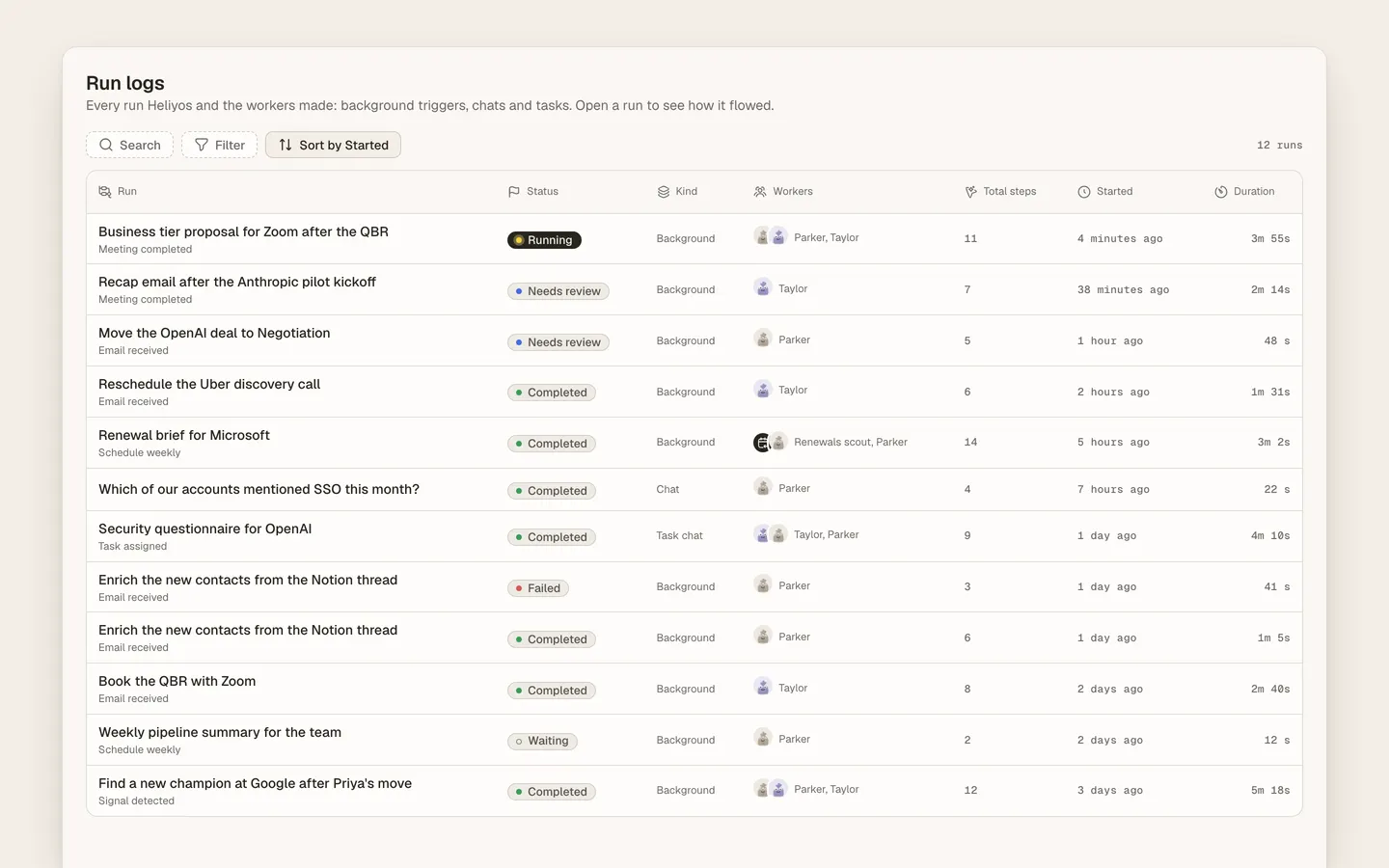Click Taylor's avatar in the Uber discovery row
Viewport: 1389px width, 868px height.
tap(763, 389)
